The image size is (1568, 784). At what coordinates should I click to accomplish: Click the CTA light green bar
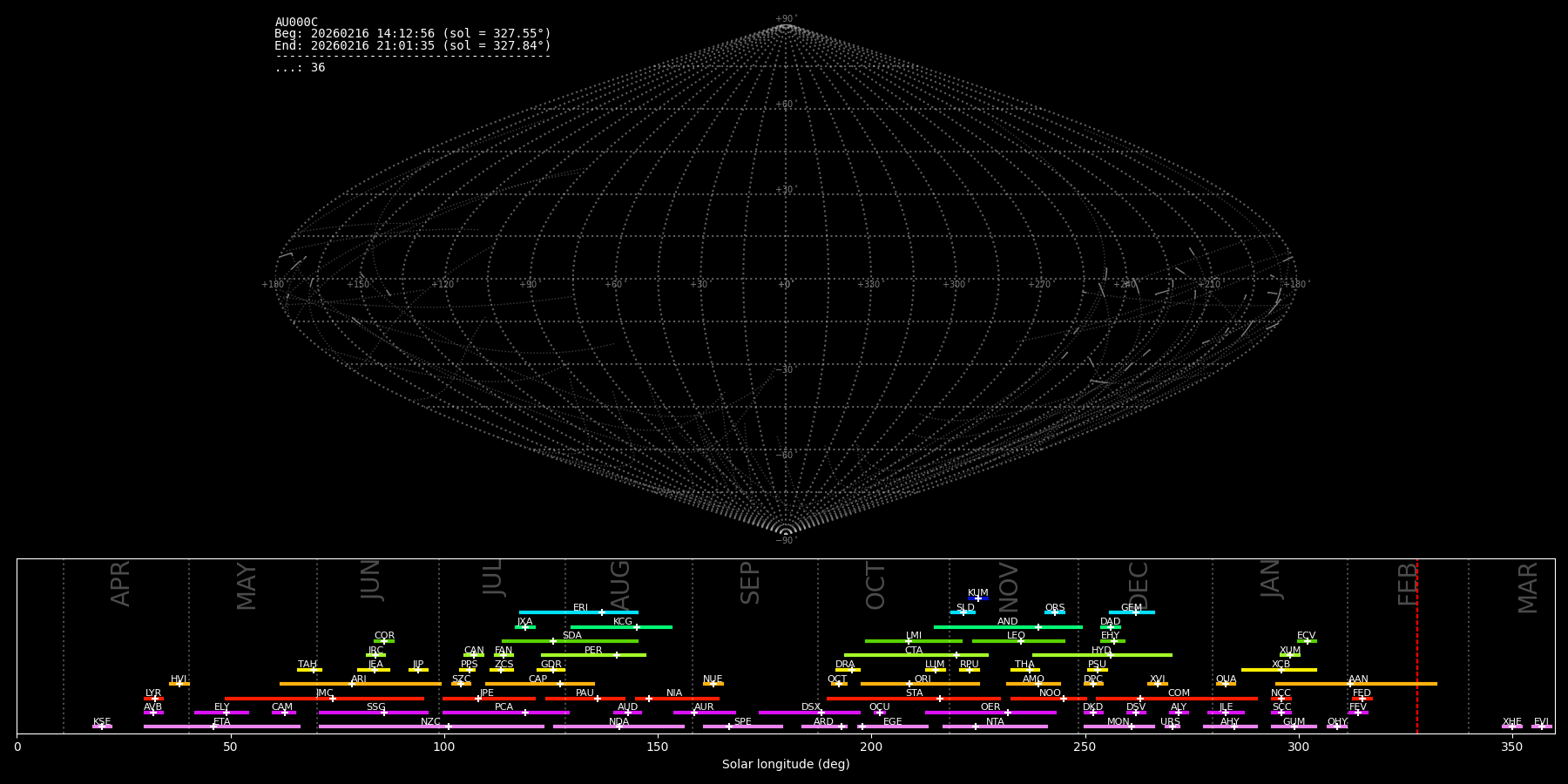click(916, 655)
